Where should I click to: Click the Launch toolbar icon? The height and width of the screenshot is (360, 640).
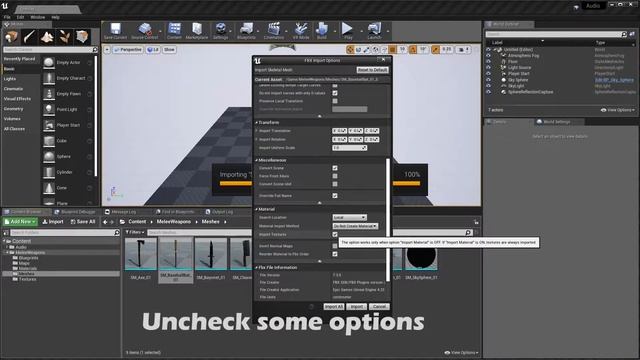[x=374, y=31]
